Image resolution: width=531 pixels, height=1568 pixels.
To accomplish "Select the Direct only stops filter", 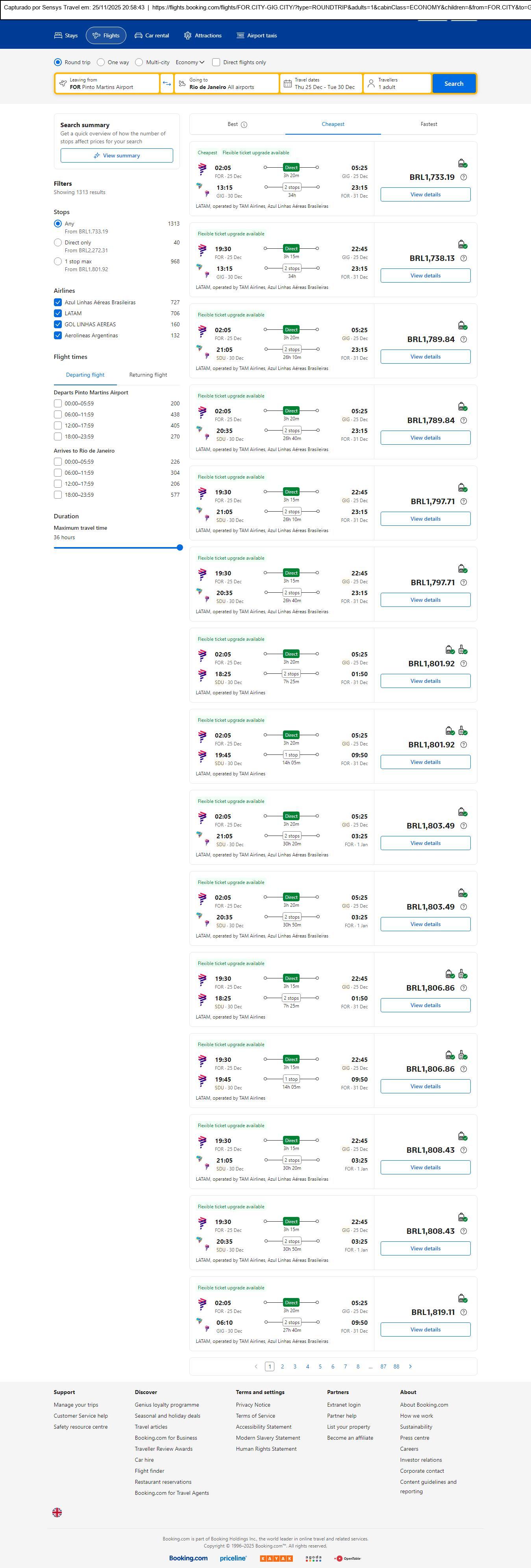I will coord(58,242).
